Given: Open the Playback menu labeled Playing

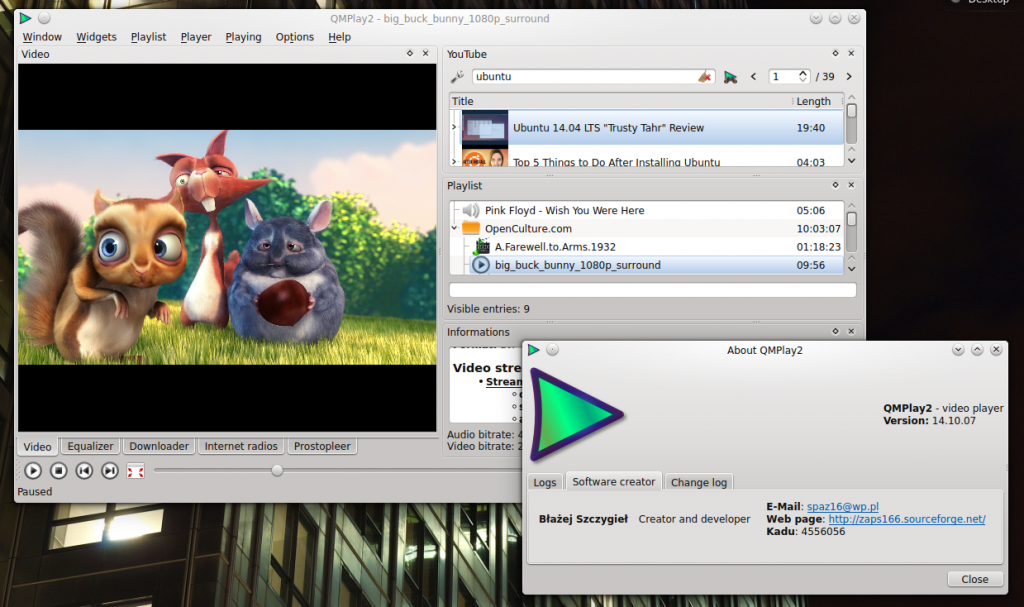Looking at the screenshot, I should (x=243, y=37).
